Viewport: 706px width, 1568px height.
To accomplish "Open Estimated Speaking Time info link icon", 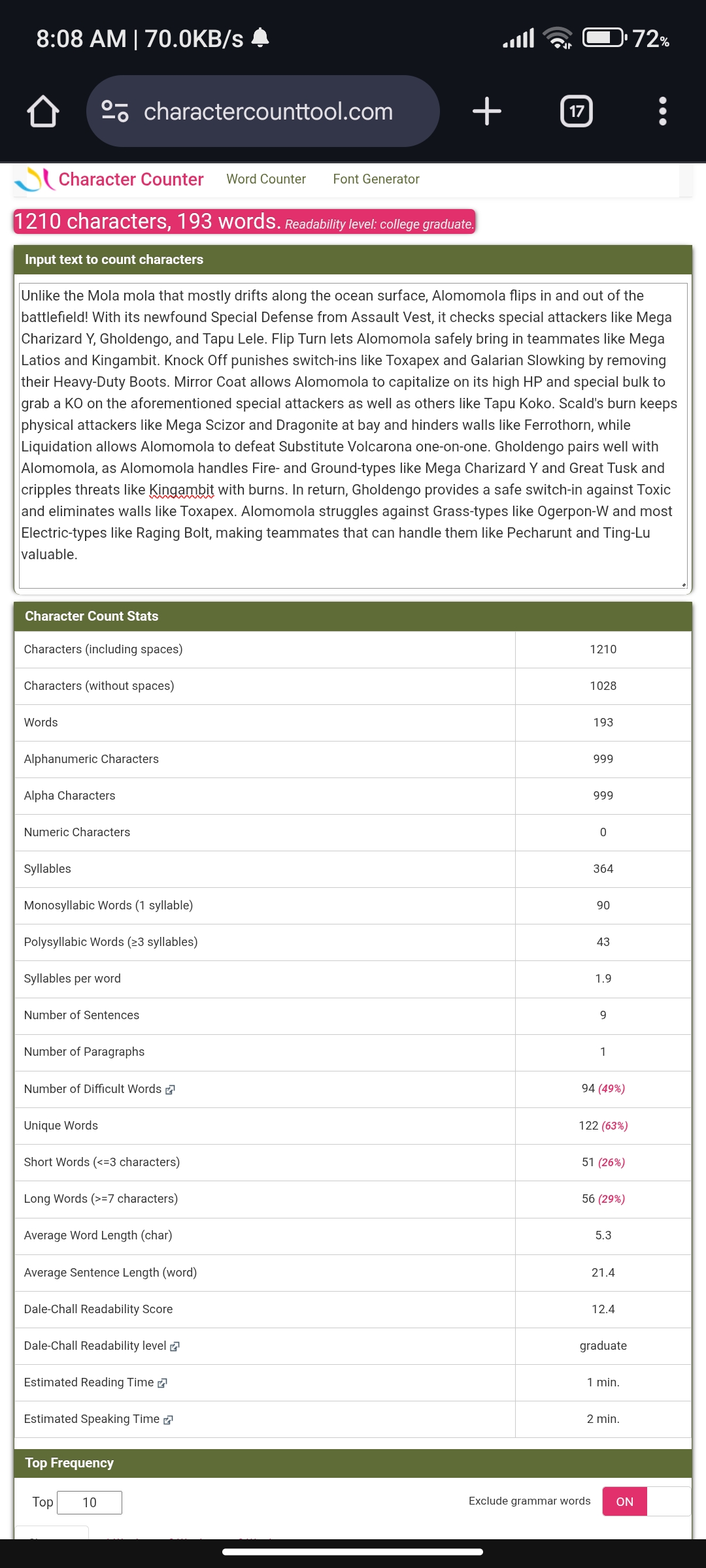I will pos(168,1420).
